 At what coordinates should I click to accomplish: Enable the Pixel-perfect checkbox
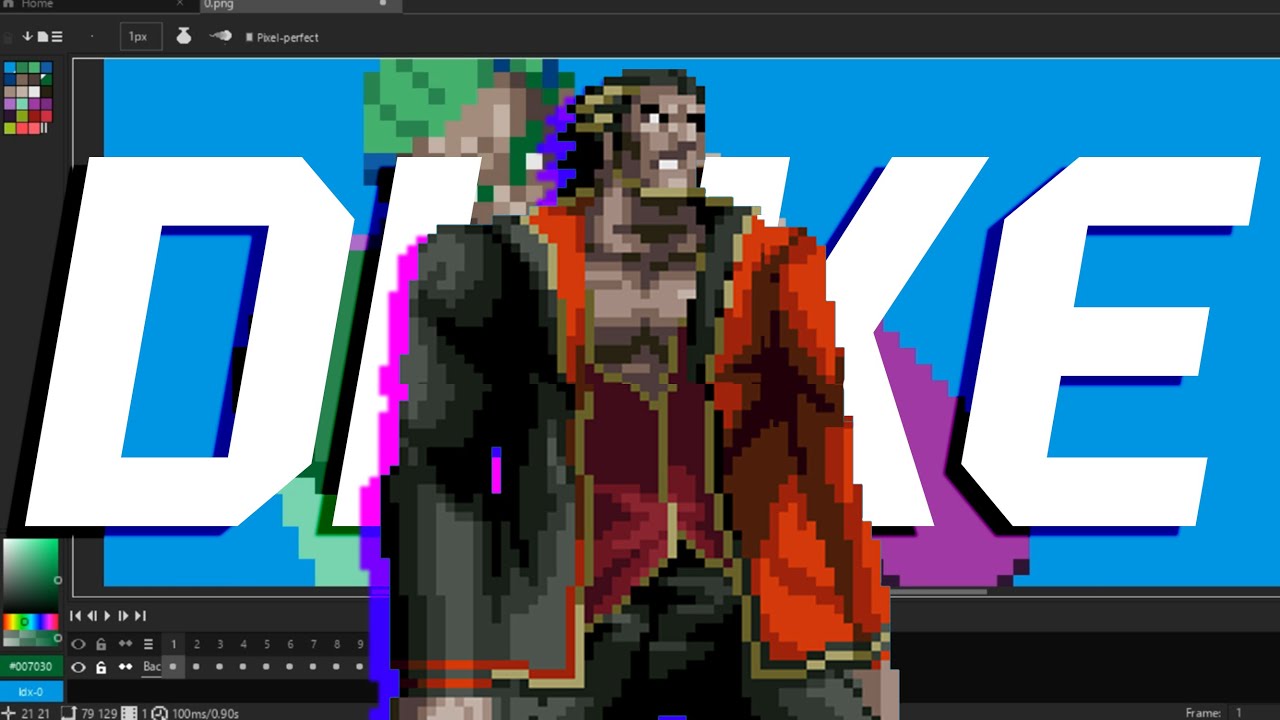click(250, 38)
